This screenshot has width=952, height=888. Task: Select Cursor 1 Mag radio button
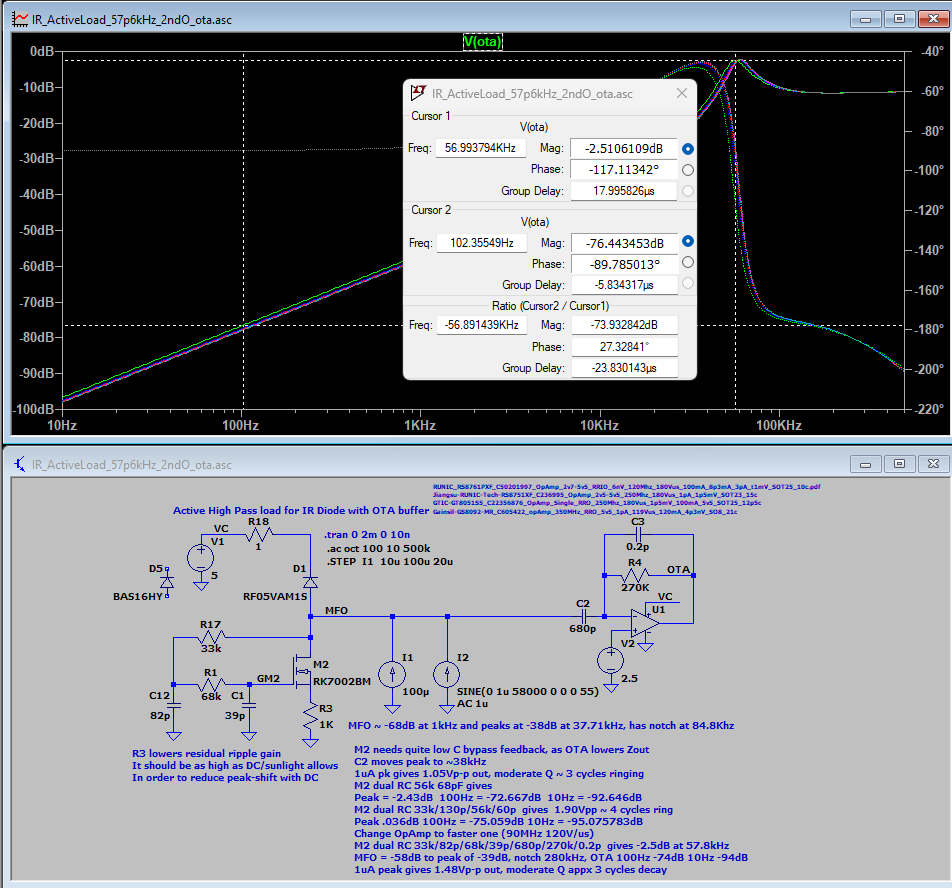tap(688, 149)
